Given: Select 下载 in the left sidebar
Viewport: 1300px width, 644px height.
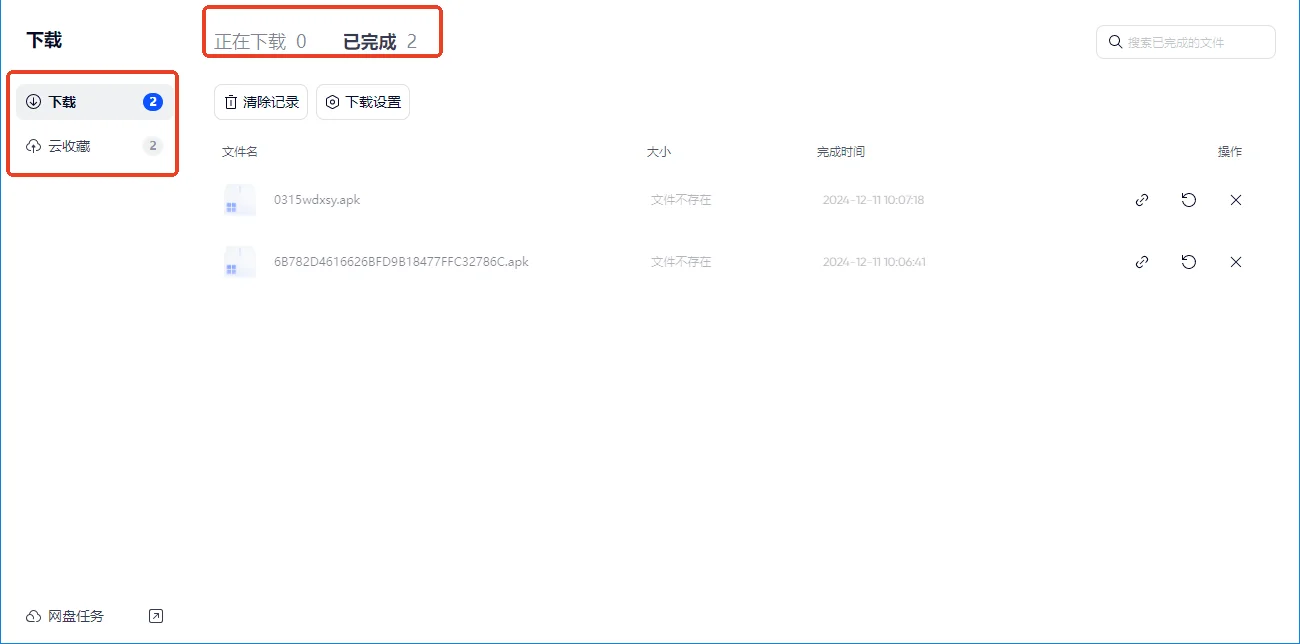Looking at the screenshot, I should (93, 102).
